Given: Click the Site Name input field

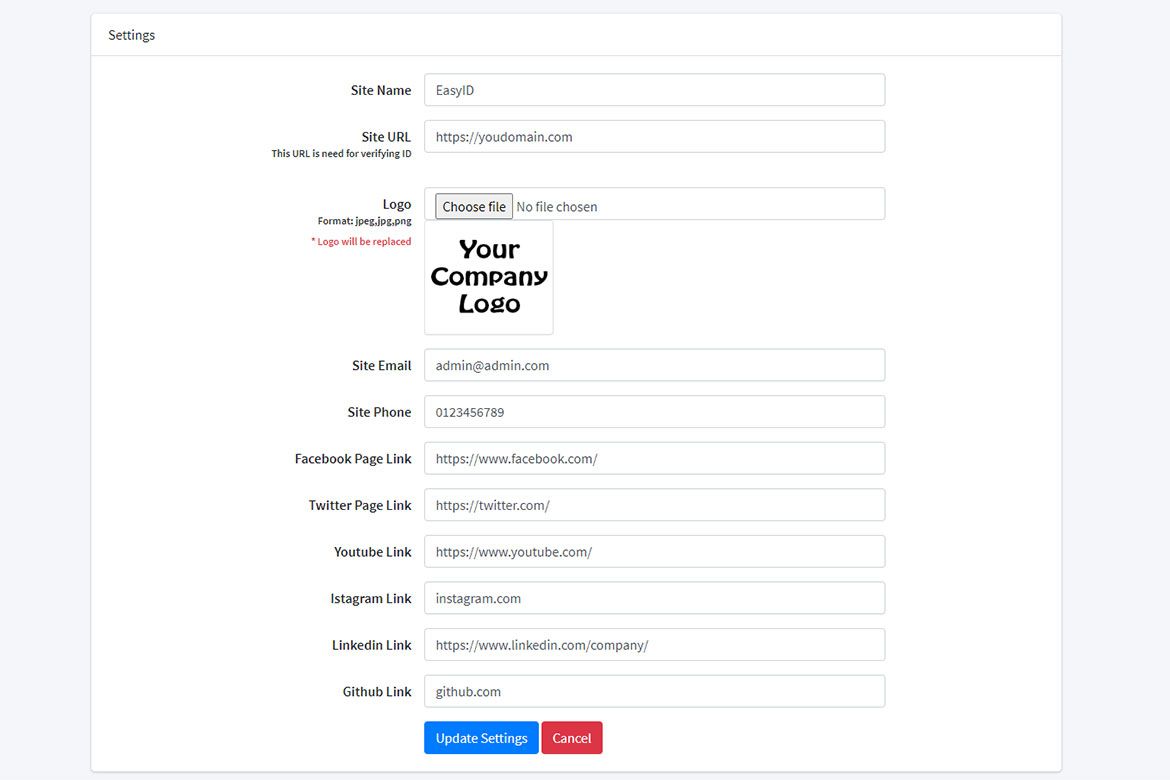Looking at the screenshot, I should click(x=654, y=90).
